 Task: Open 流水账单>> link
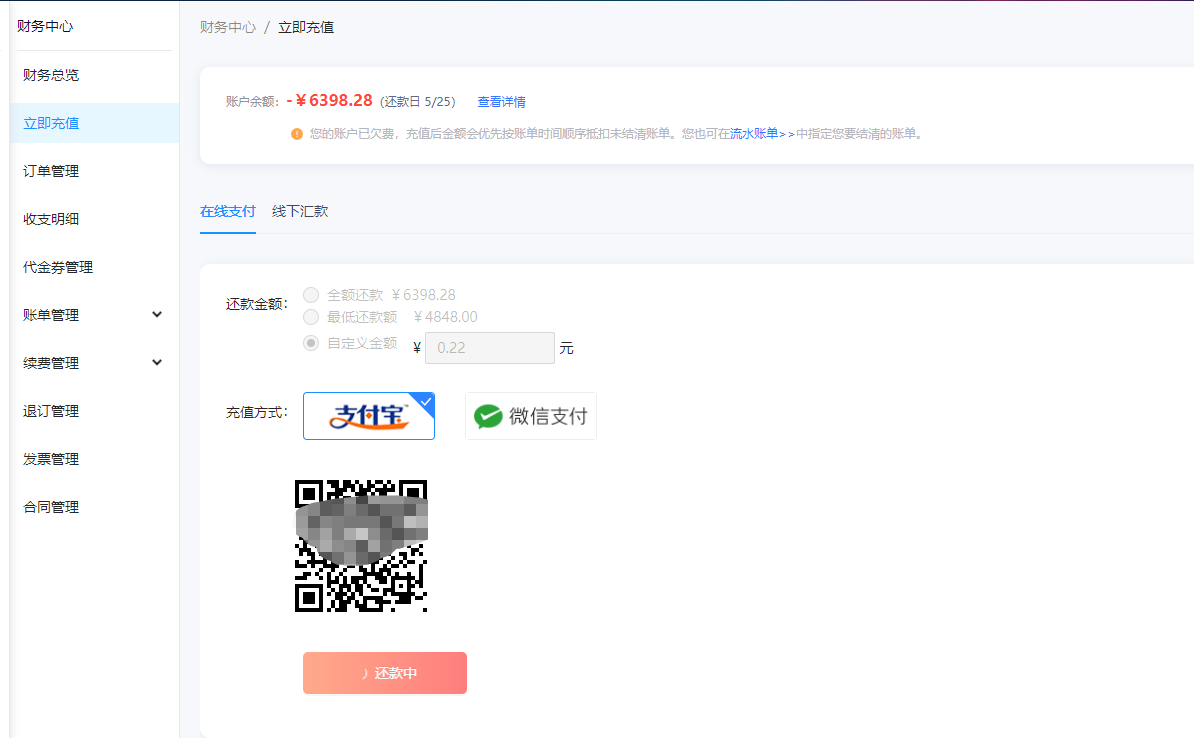[x=762, y=133]
